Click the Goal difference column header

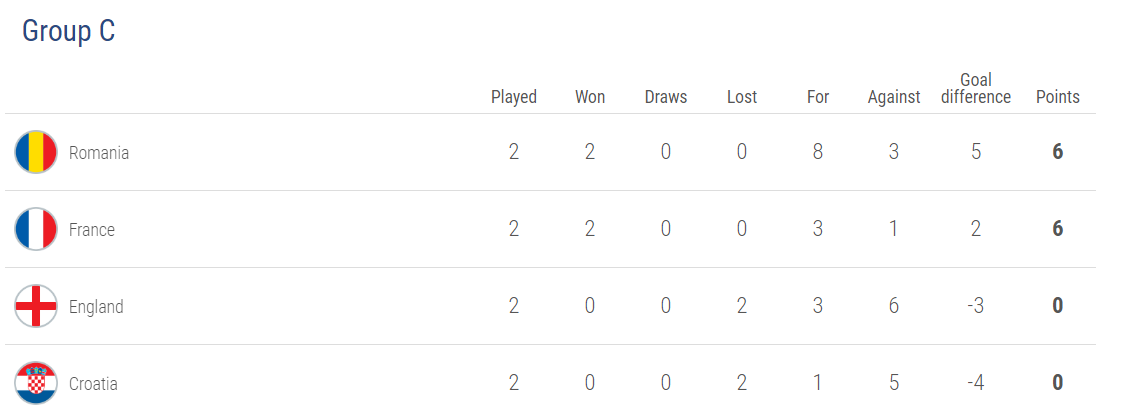[x=976, y=88]
